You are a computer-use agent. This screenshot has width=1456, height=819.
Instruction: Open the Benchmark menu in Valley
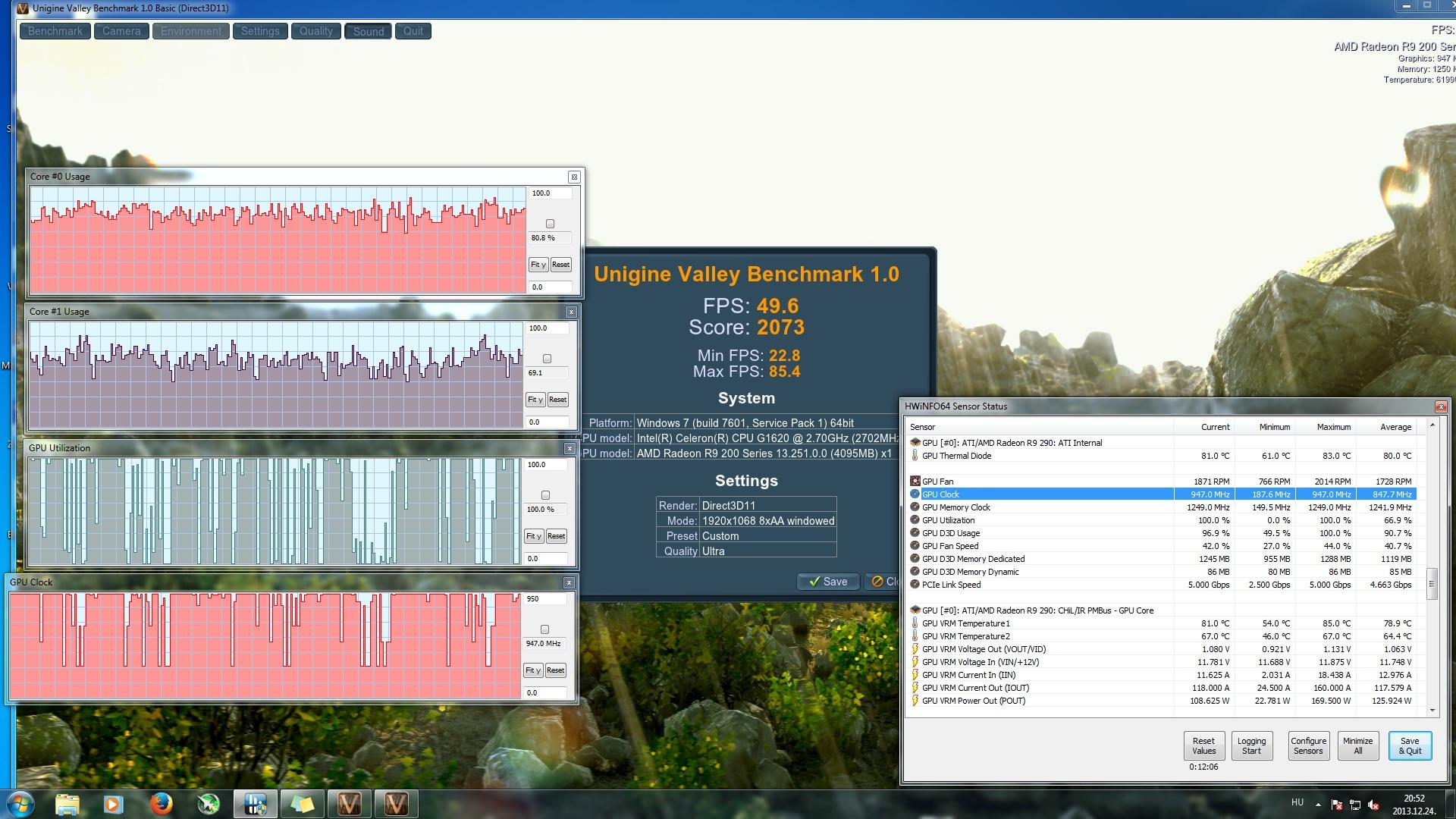click(x=55, y=31)
